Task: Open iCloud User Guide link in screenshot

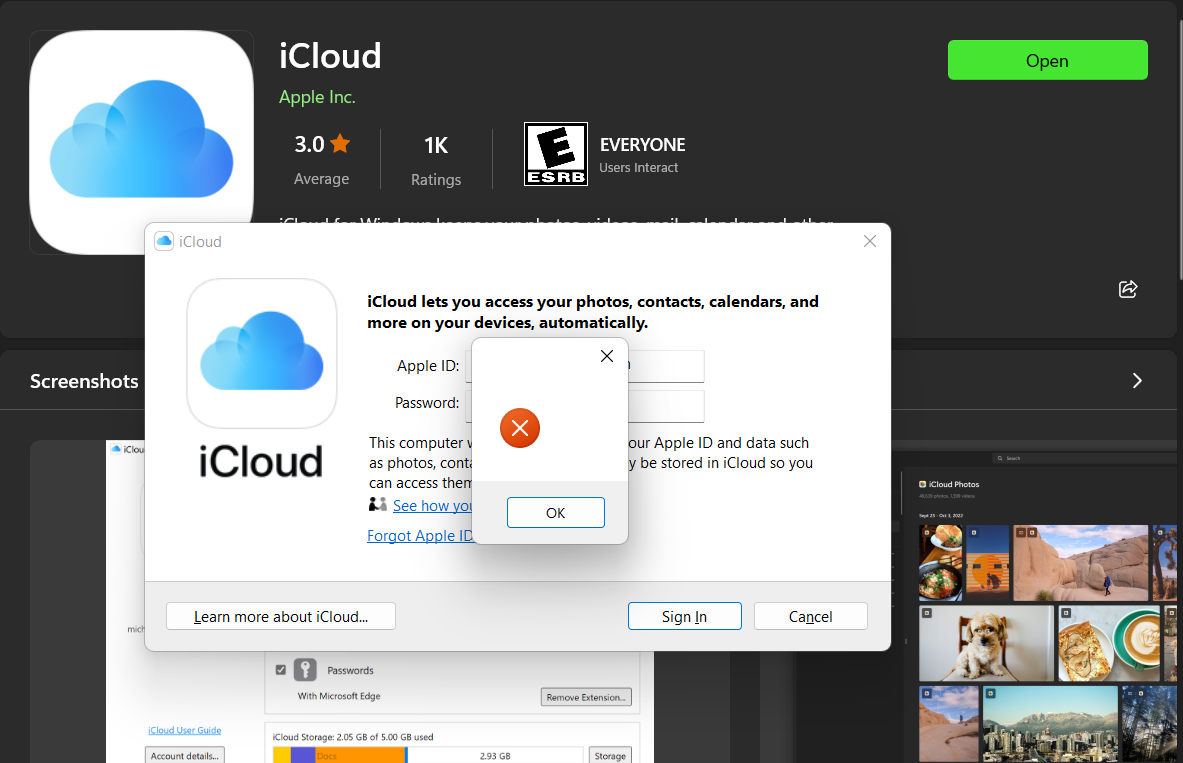Action: tap(185, 731)
